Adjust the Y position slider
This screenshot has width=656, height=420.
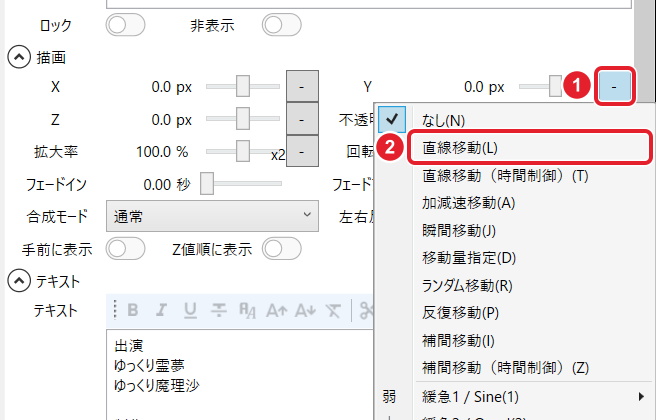coord(541,86)
